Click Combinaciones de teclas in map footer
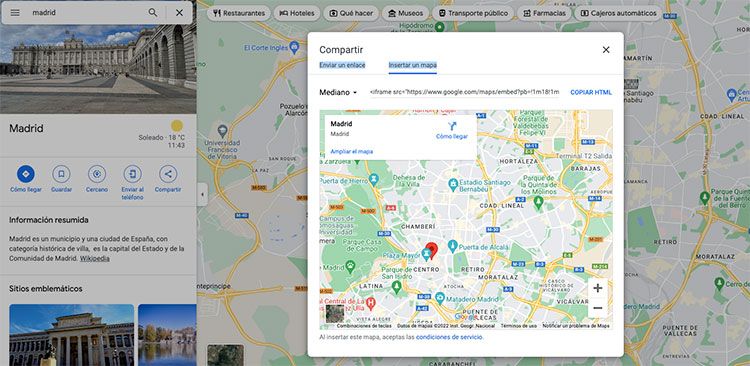Screen dimensions: 750x366 click(364, 326)
